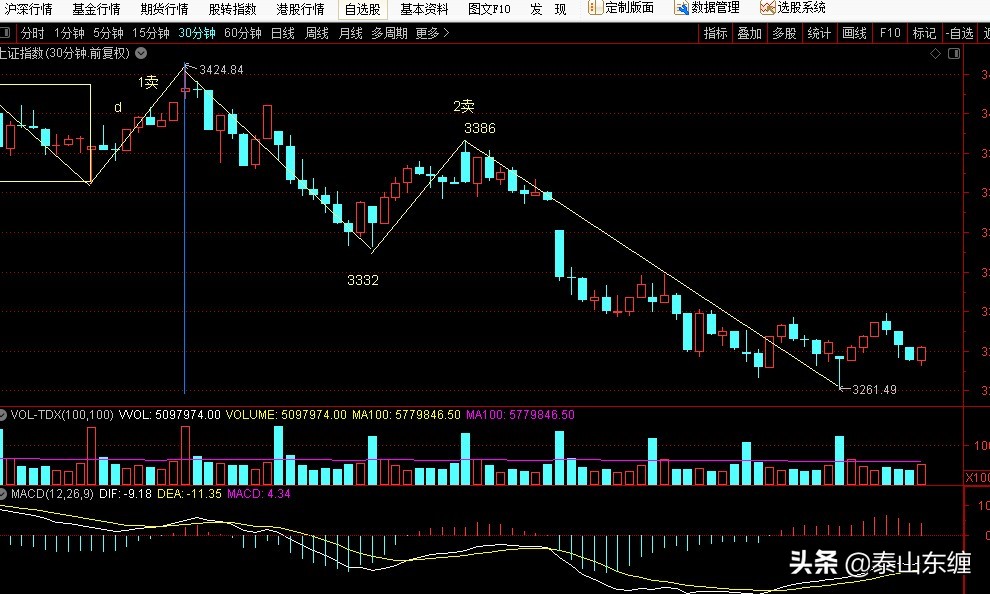Screen dimensions: 990x594
Task: Click the 3332 price annotation
Action: [x=363, y=280]
